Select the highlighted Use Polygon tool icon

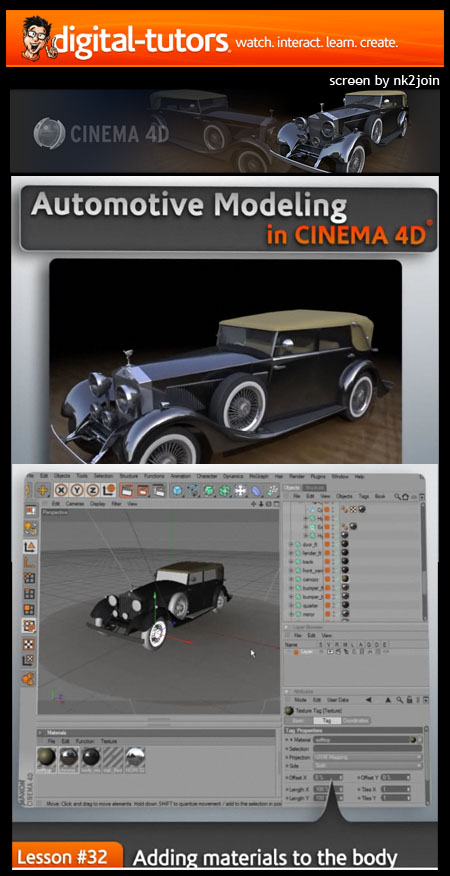pos(30,626)
